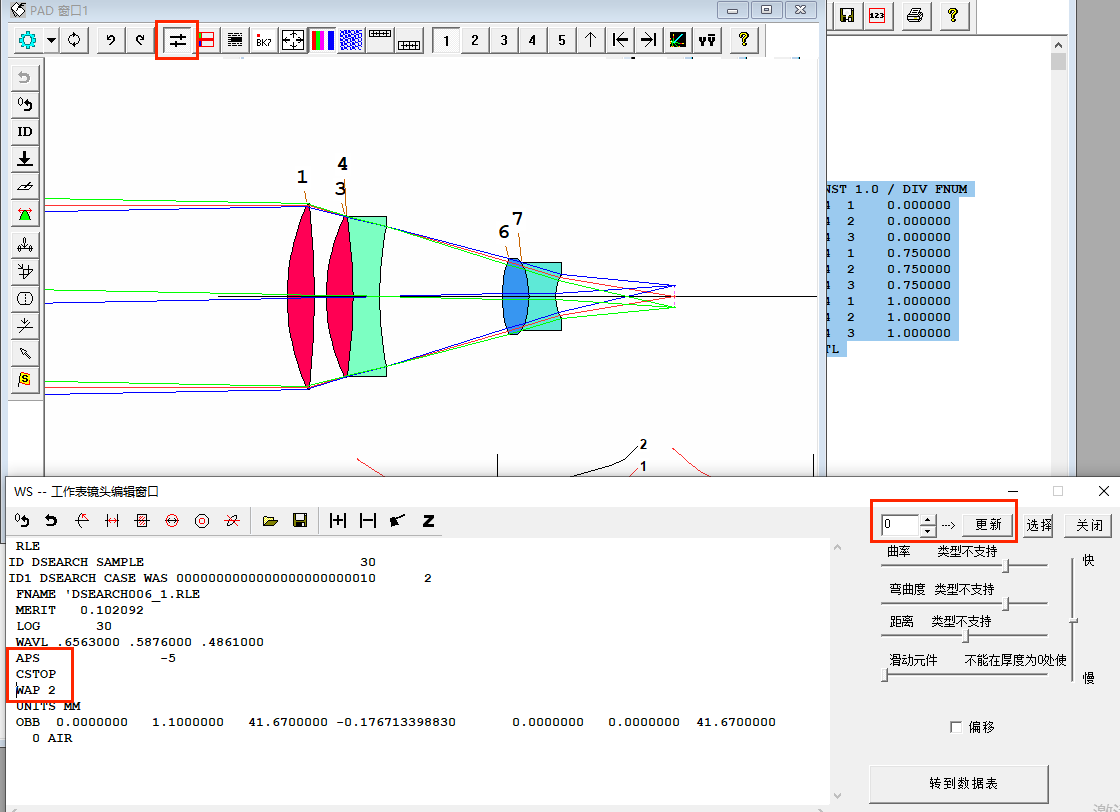The image size is (1120, 812).
Task: Click the tilted plane surface icon in sidebar
Action: pos(25,186)
